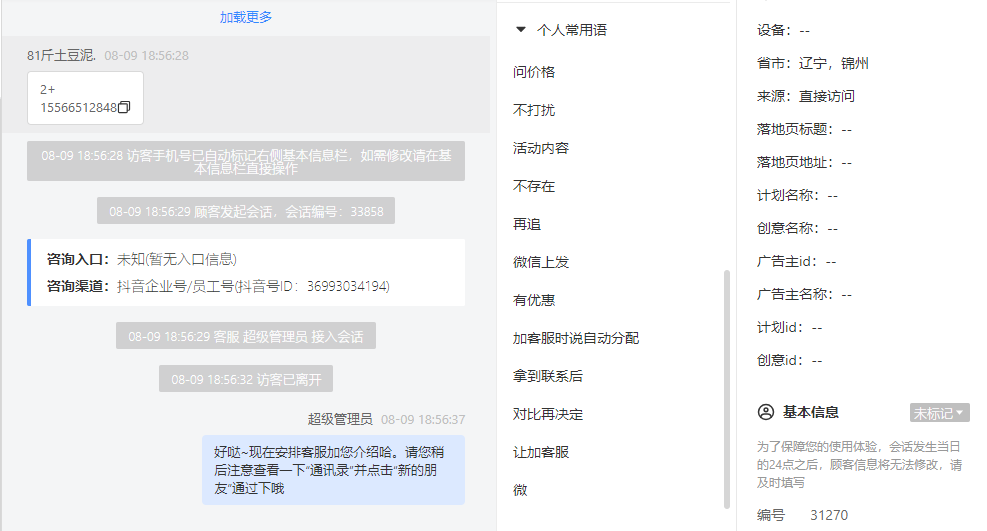
Task: Insert the 对比再决定 quick phrase
Action: coord(548,414)
